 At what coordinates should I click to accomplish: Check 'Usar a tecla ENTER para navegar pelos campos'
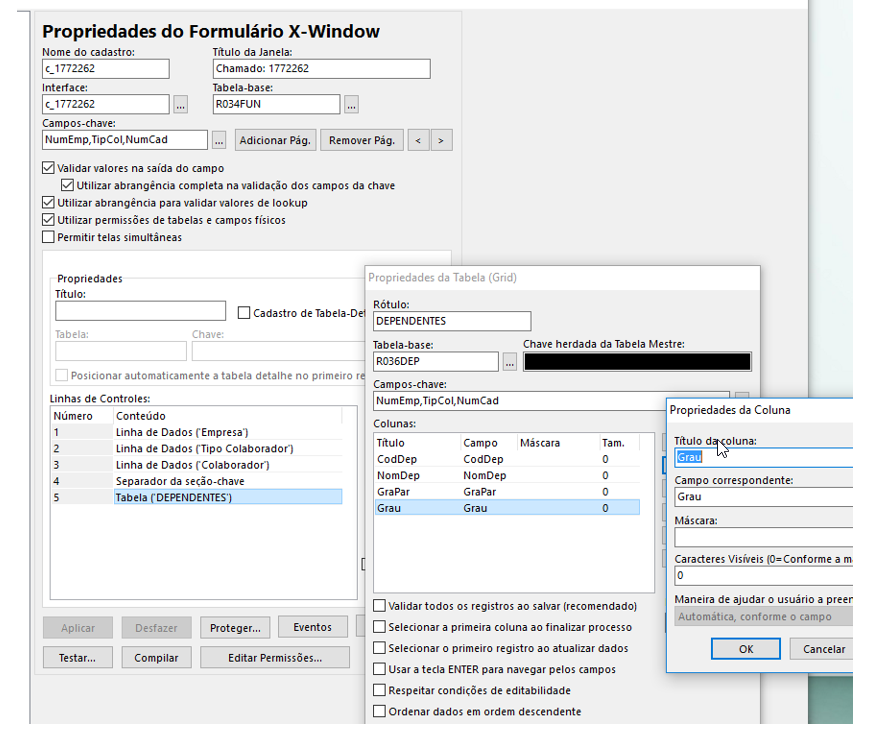coord(380,669)
